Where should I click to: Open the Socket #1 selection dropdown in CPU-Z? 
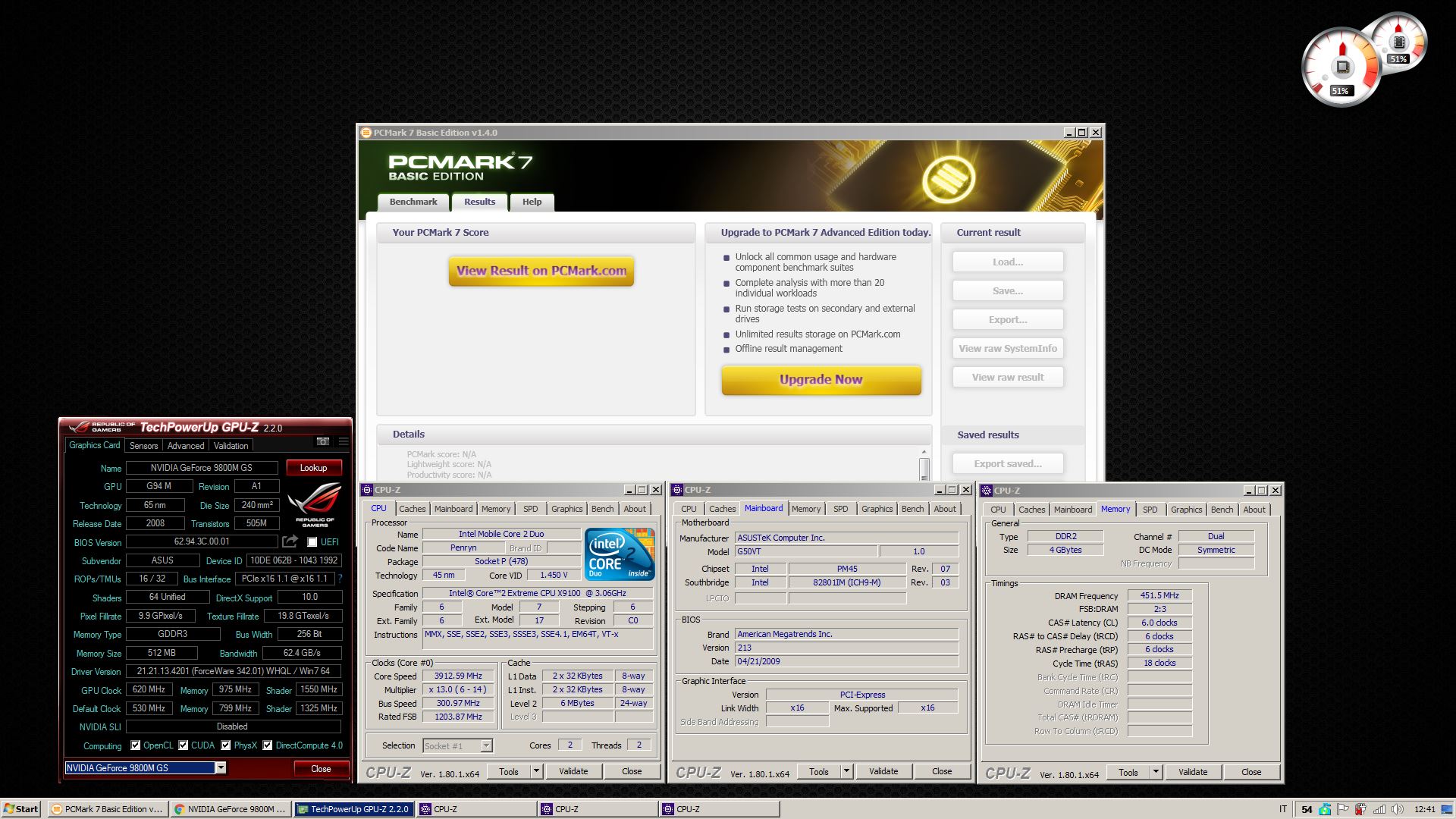coord(486,746)
